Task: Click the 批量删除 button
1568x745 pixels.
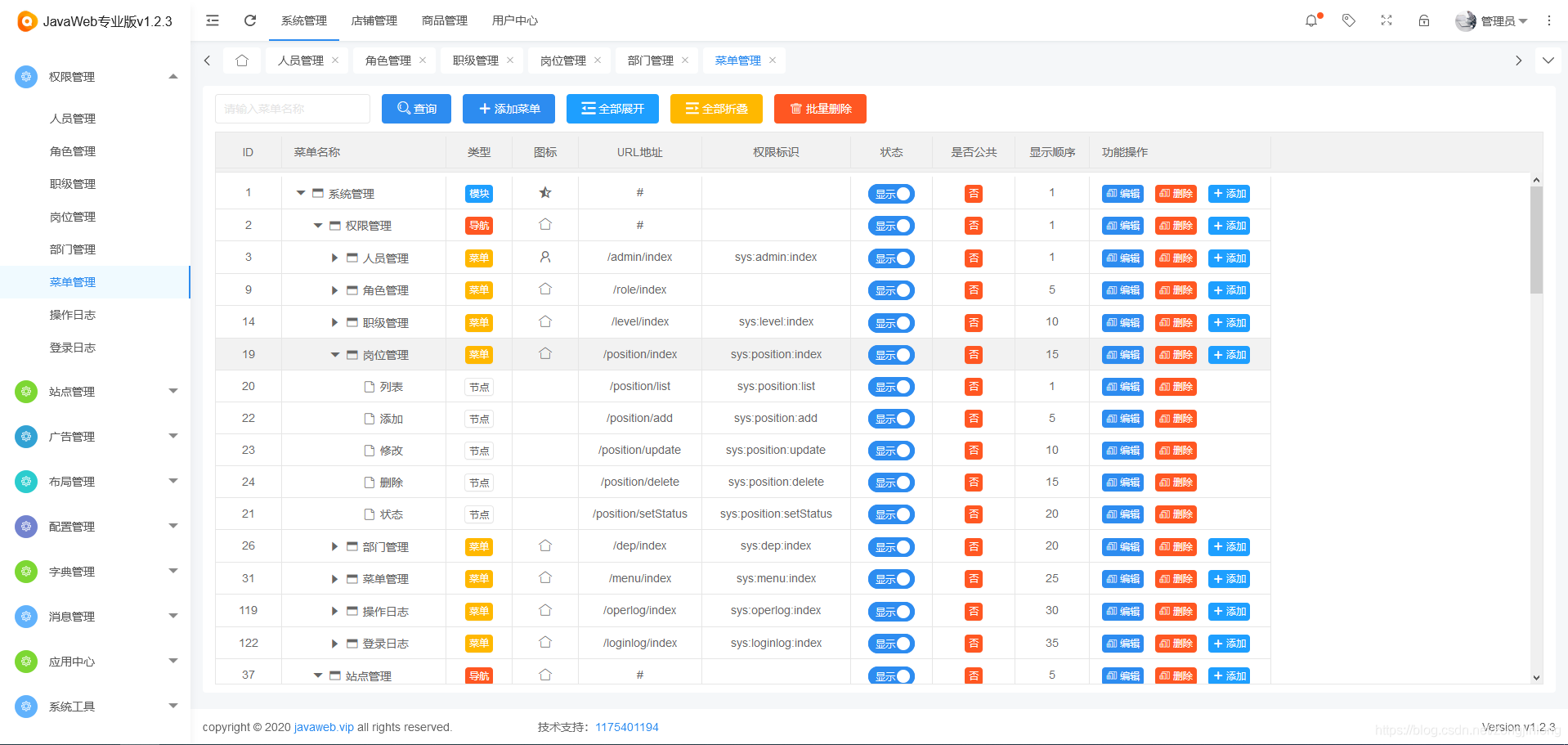Action: point(820,109)
